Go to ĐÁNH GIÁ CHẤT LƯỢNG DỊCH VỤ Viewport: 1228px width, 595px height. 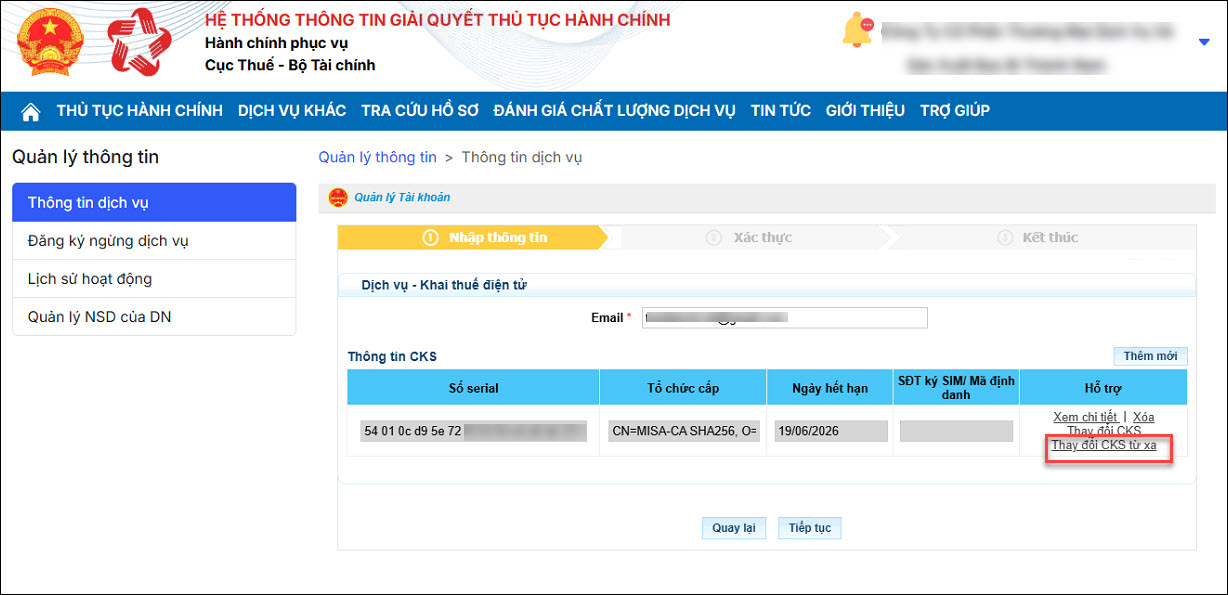[614, 111]
